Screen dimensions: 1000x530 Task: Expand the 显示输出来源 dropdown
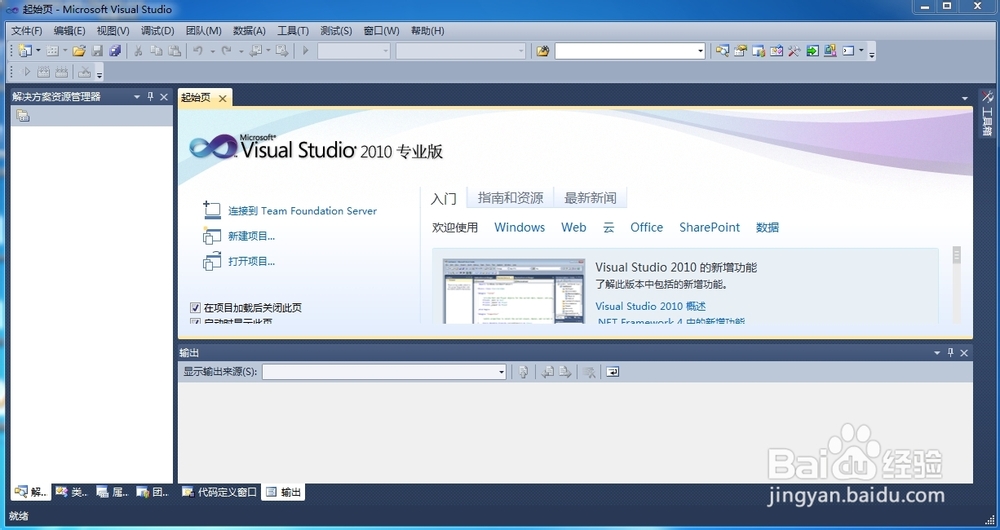[501, 372]
